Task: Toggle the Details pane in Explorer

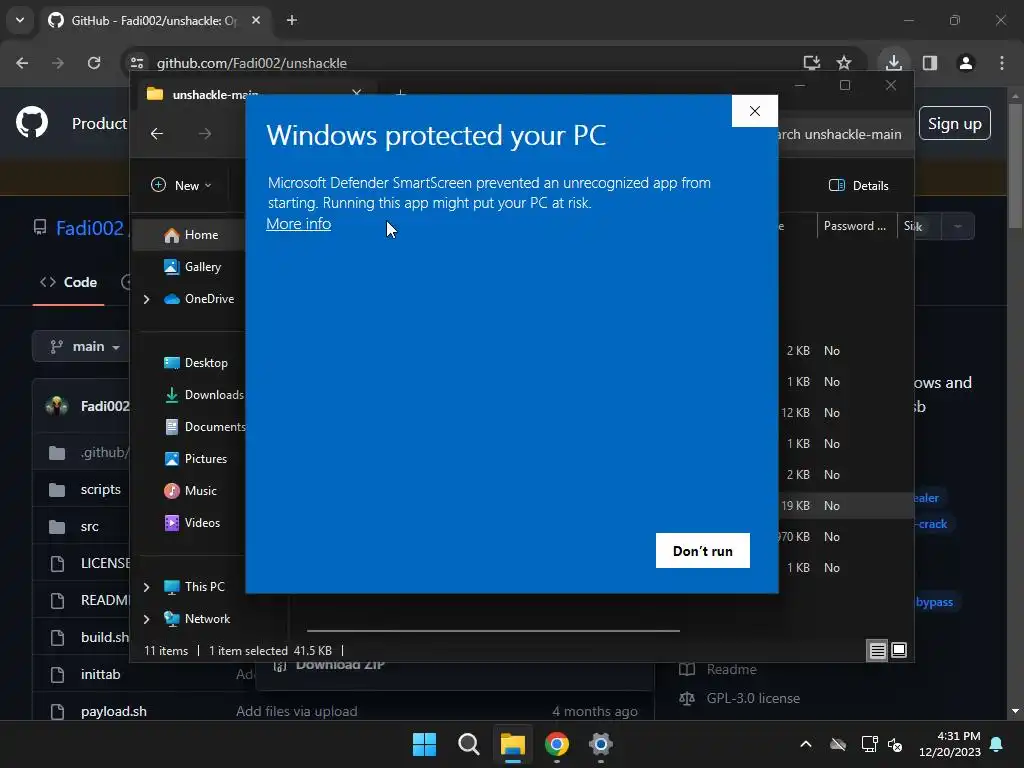Action: [x=858, y=185]
